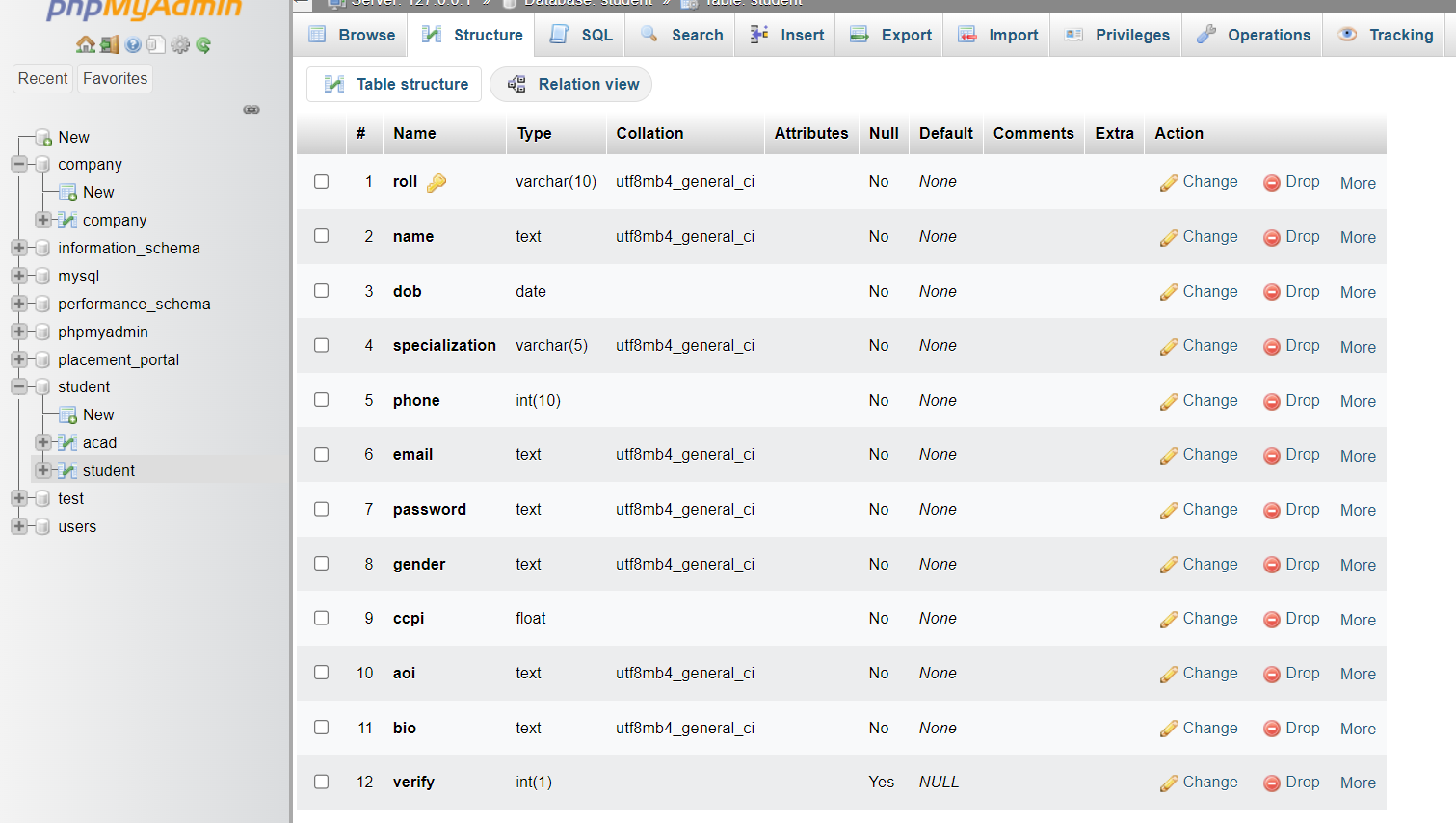Open the phpMyAdmin home icon
Image resolution: width=1456 pixels, height=823 pixels.
[86, 44]
